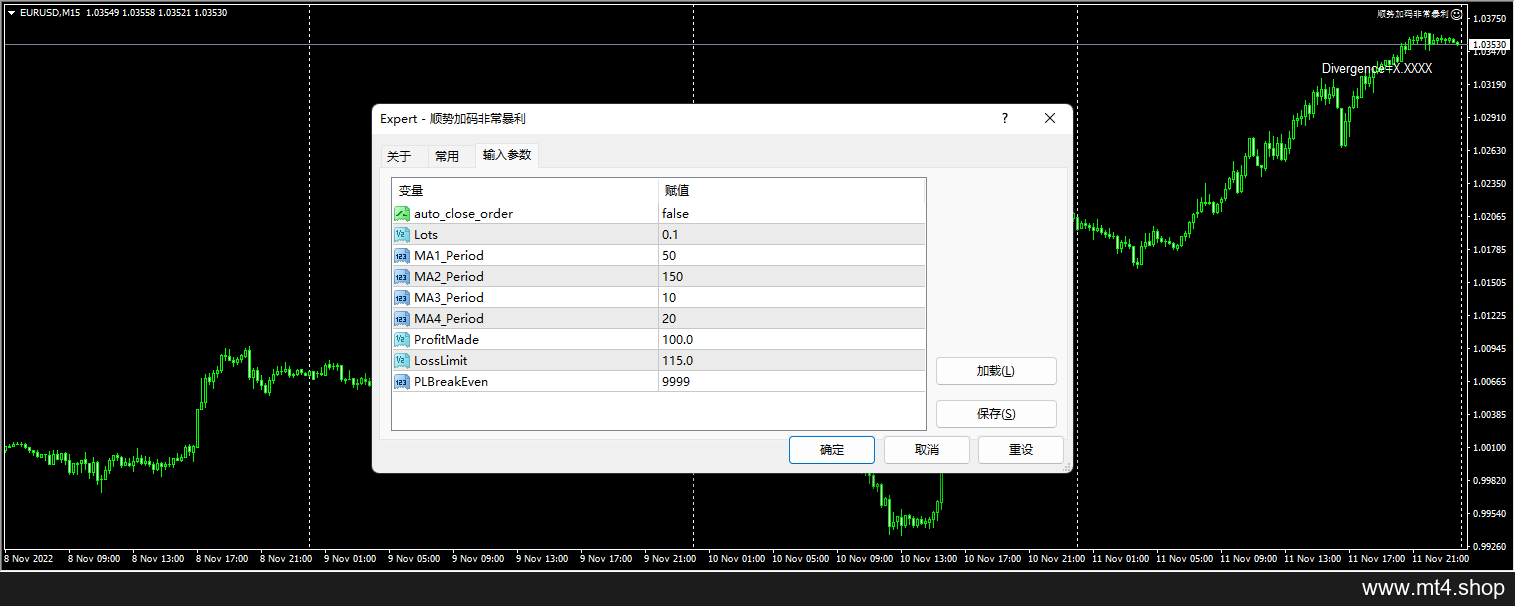Image resolution: width=1515 pixels, height=606 pixels.
Task: Click the PLBreakEven integer type icon
Action: (x=401, y=381)
